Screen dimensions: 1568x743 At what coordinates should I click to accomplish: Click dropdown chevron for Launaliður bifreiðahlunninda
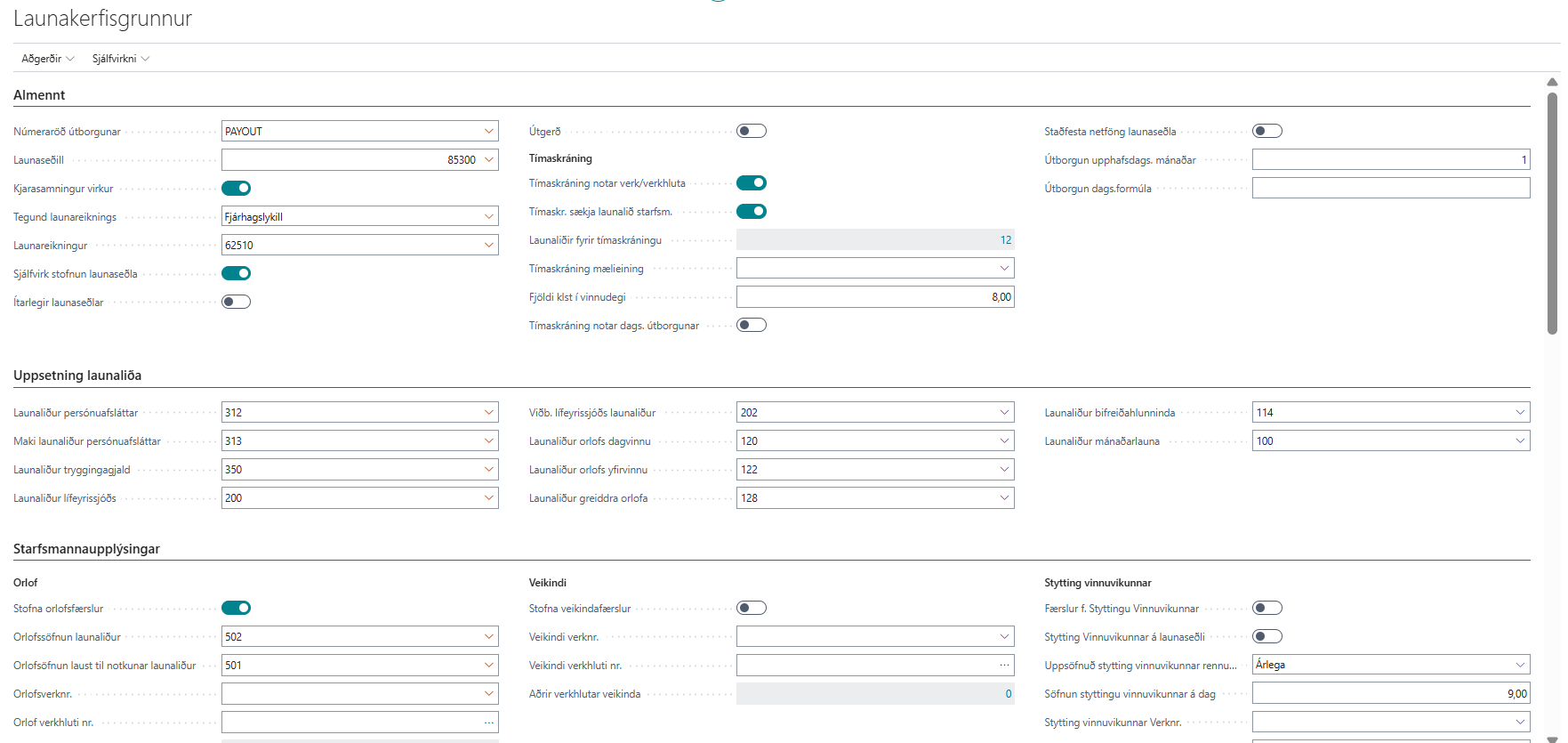(x=1520, y=413)
